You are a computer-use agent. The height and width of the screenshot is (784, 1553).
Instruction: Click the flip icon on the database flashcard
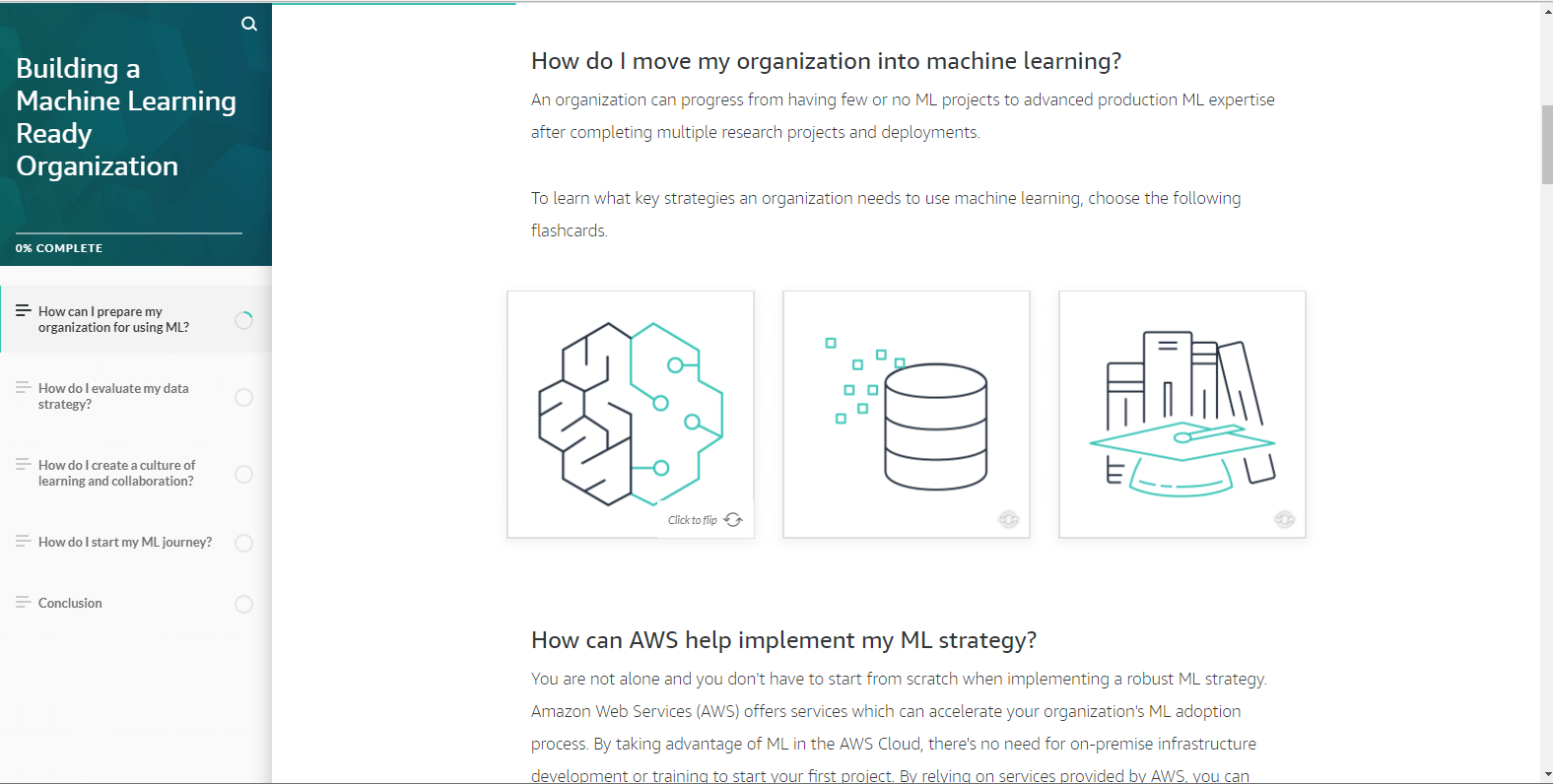point(1008,520)
